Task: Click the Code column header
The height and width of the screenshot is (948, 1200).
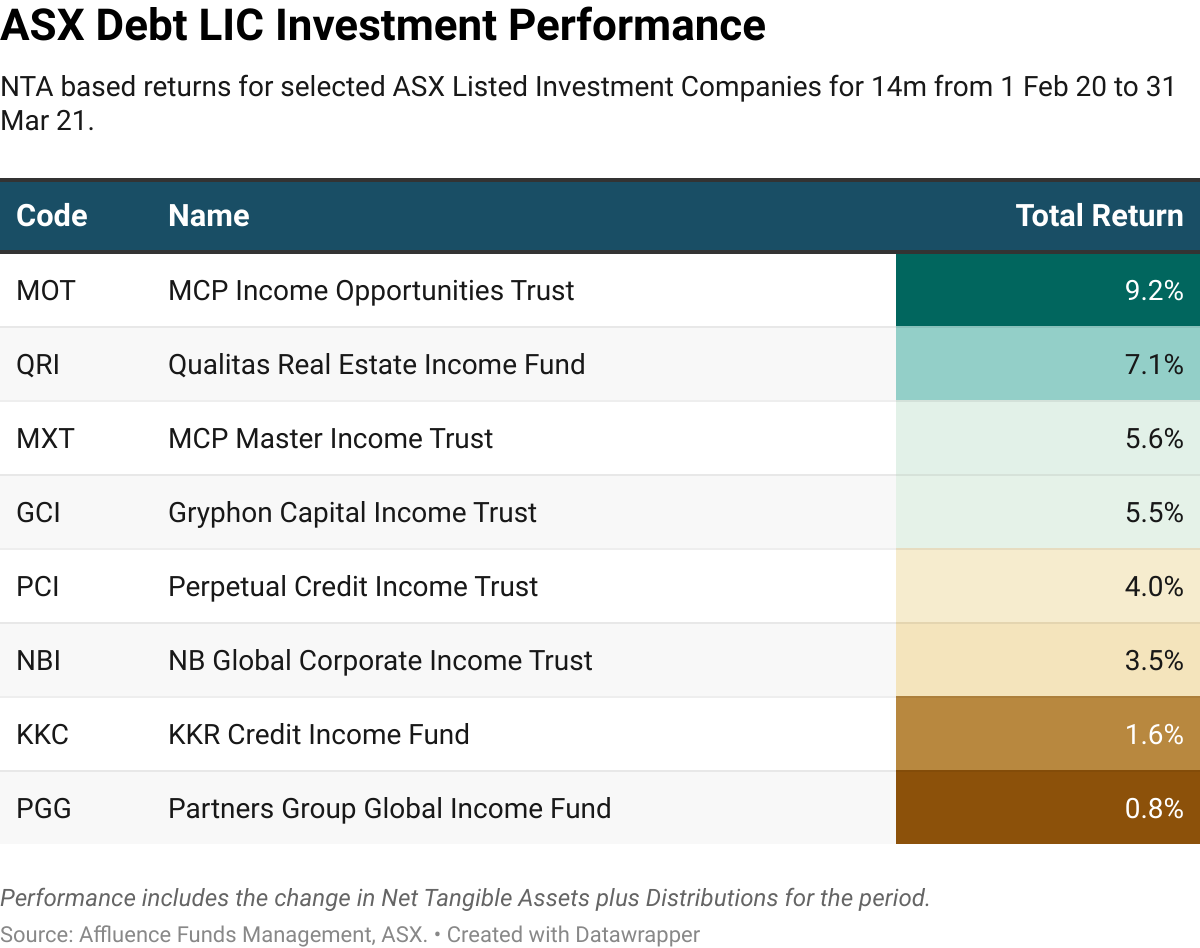Action: pyautogui.click(x=52, y=216)
